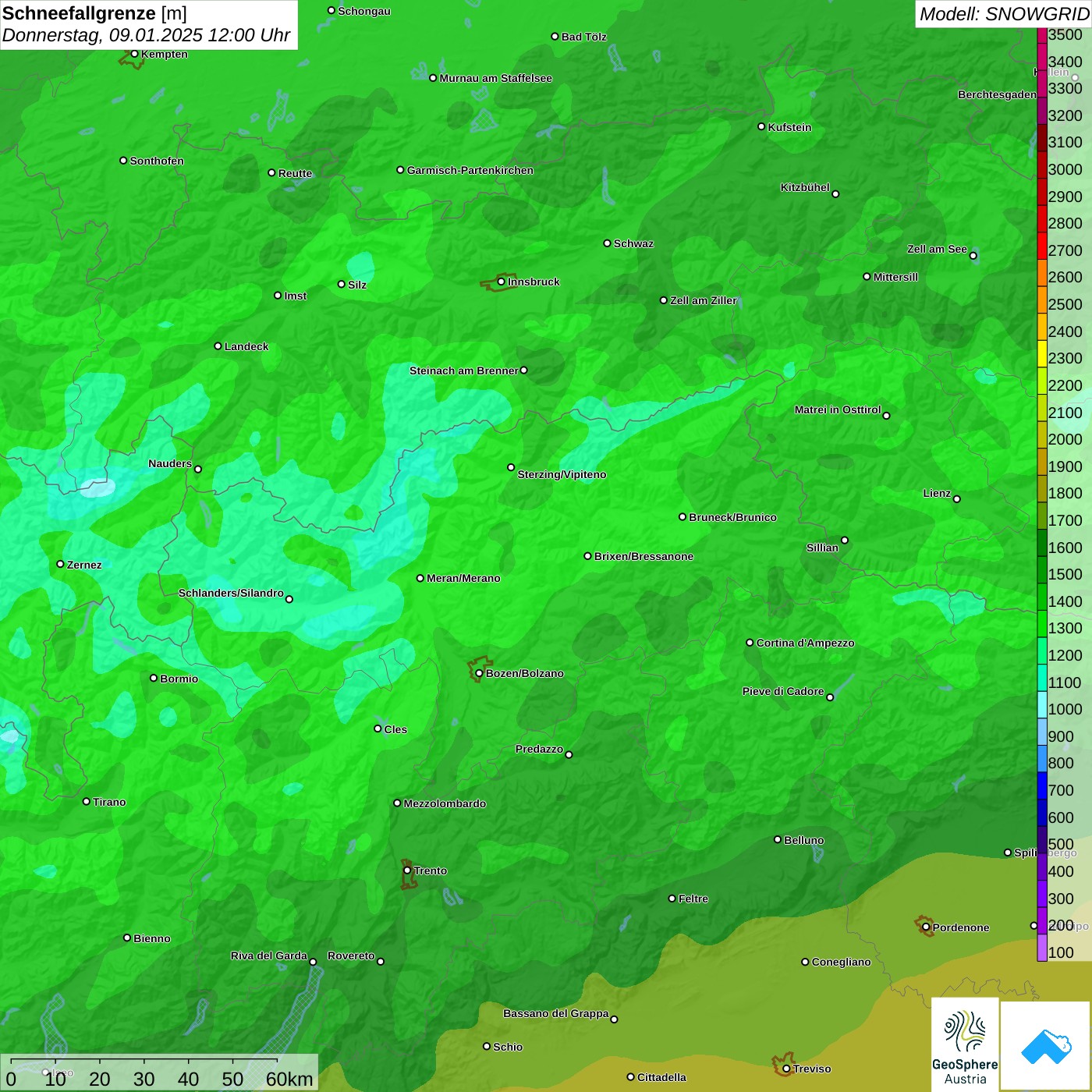The width and height of the screenshot is (1092, 1092).
Task: Click the Zell am Ziller label
Action: point(704,300)
